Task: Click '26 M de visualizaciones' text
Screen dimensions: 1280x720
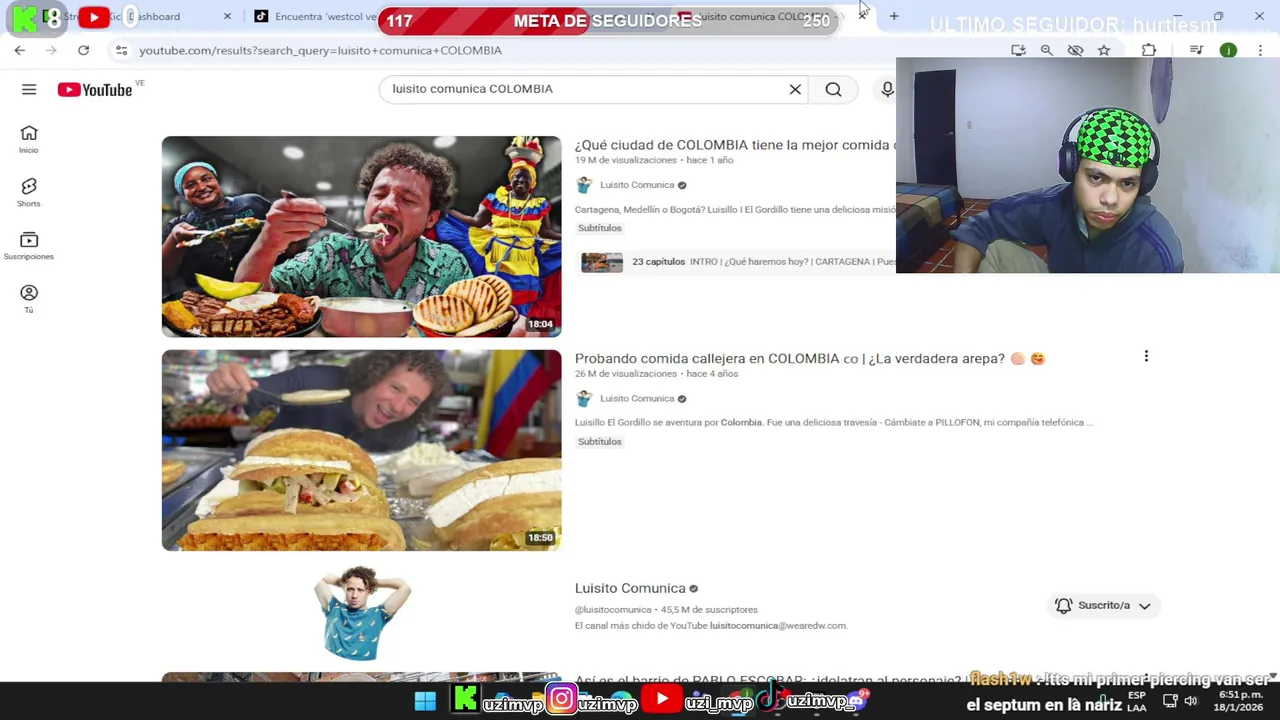Action: [x=626, y=374]
